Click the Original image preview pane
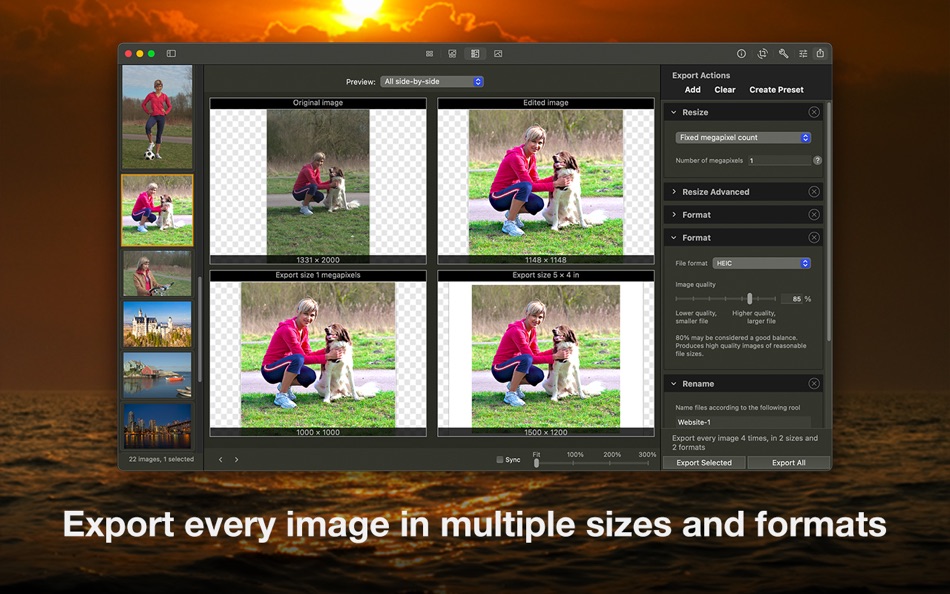This screenshot has width=950, height=594. [318, 182]
